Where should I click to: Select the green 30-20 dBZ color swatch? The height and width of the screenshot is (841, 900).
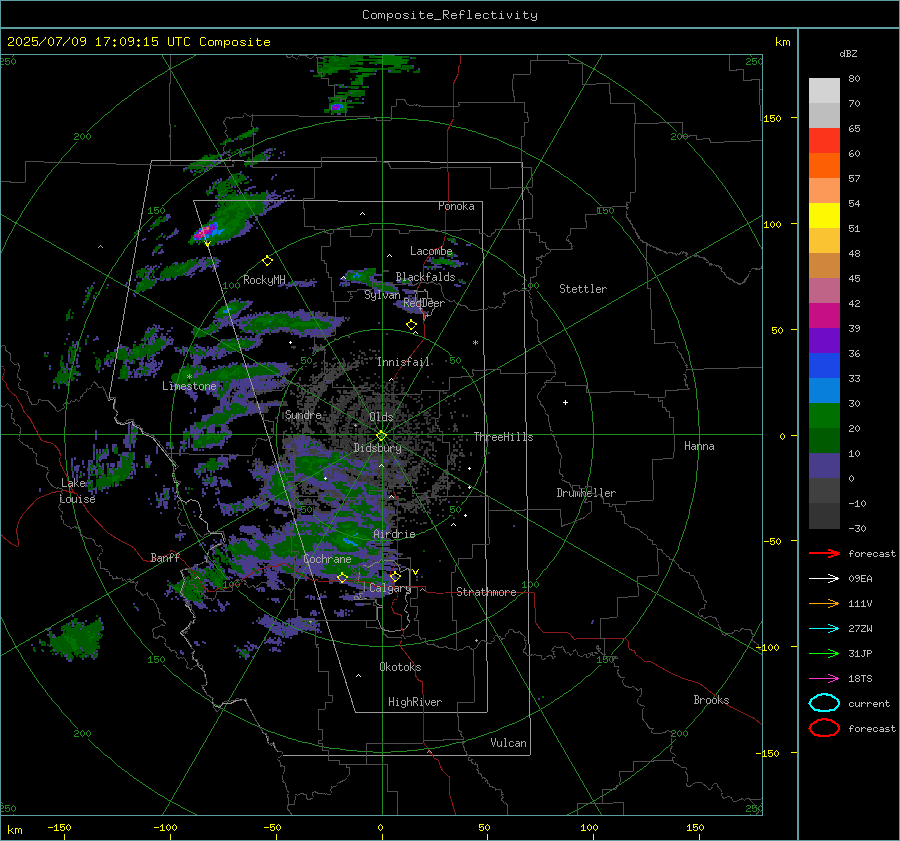click(824, 416)
